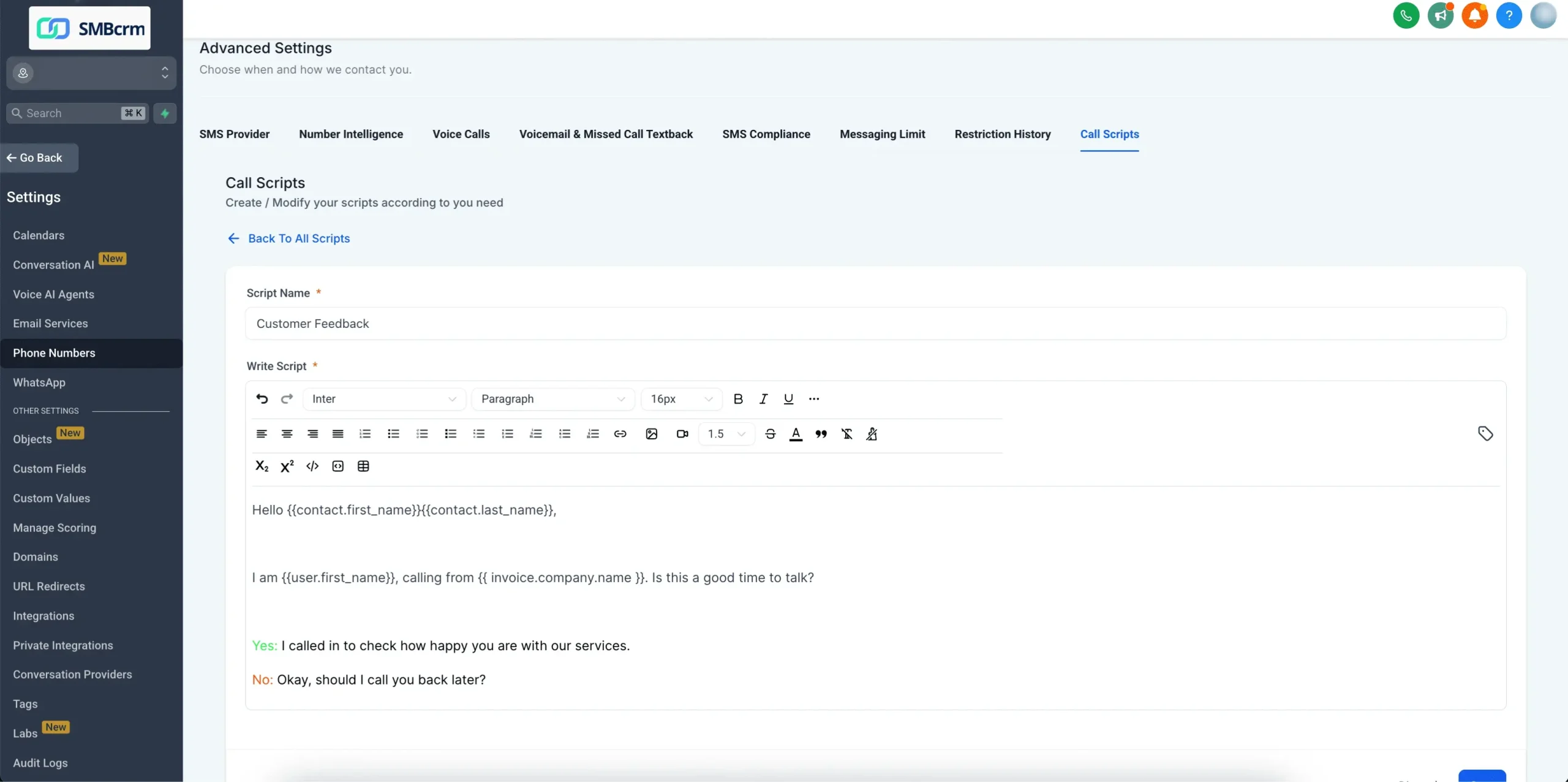Open Voice AI Agents settings
The image size is (1568, 782).
54,294
